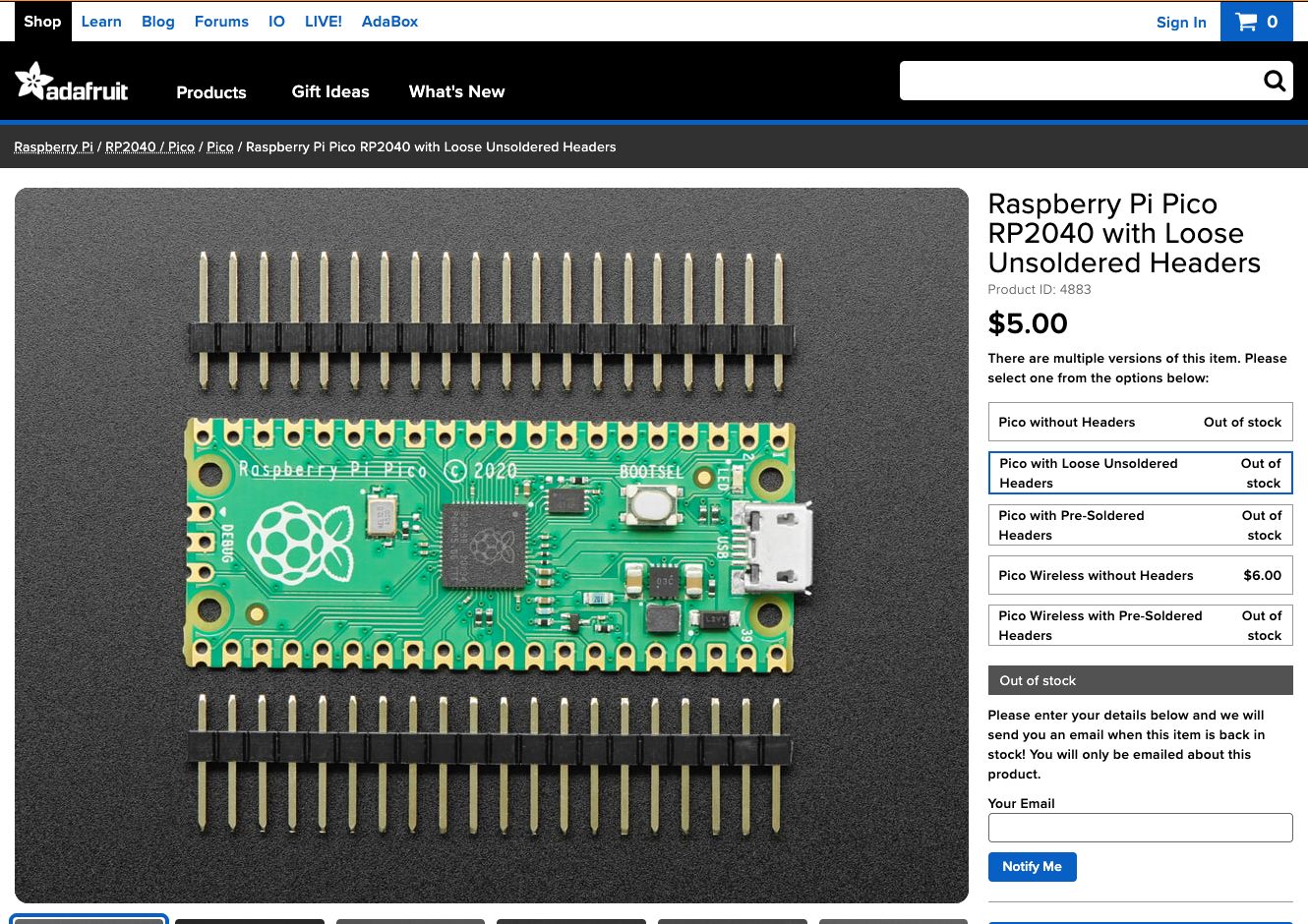Open the Adafruit logo homepage link

[x=71, y=82]
